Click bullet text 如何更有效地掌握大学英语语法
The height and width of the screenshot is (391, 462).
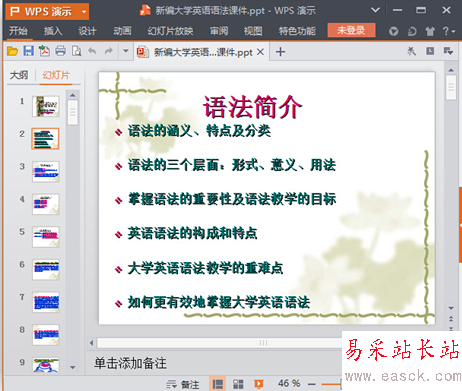219,302
